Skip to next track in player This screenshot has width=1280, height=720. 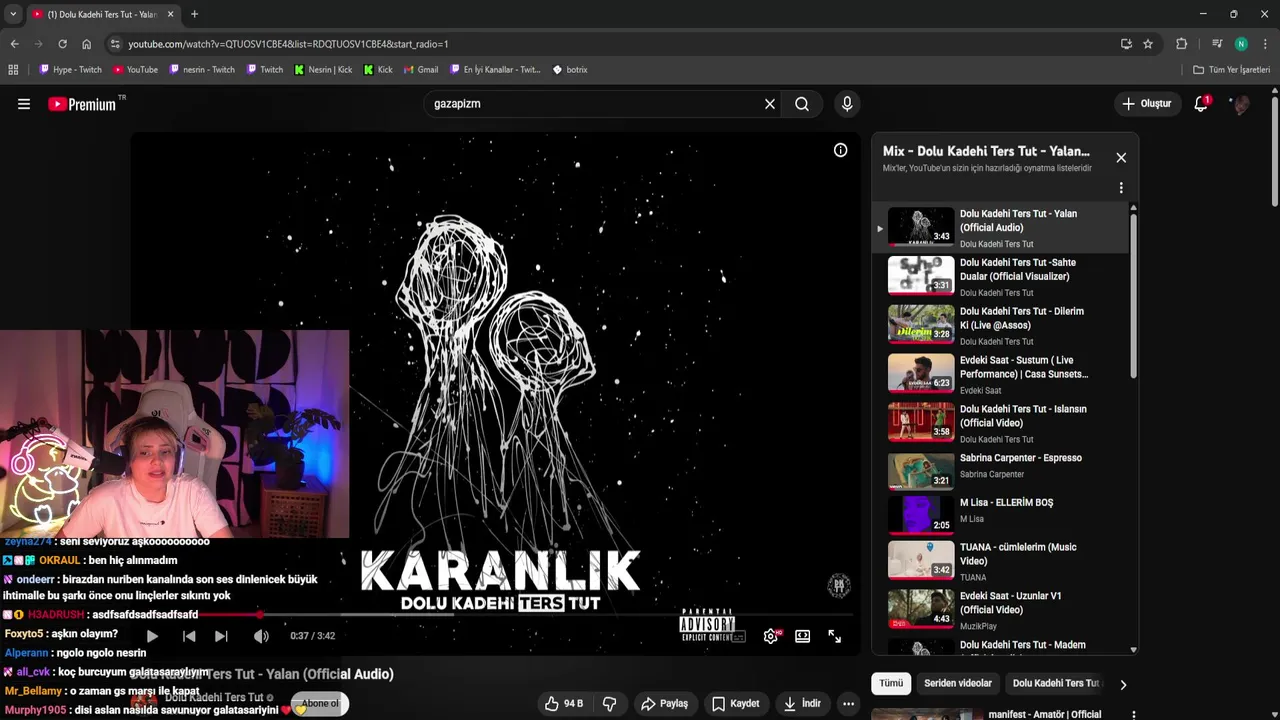(x=221, y=636)
